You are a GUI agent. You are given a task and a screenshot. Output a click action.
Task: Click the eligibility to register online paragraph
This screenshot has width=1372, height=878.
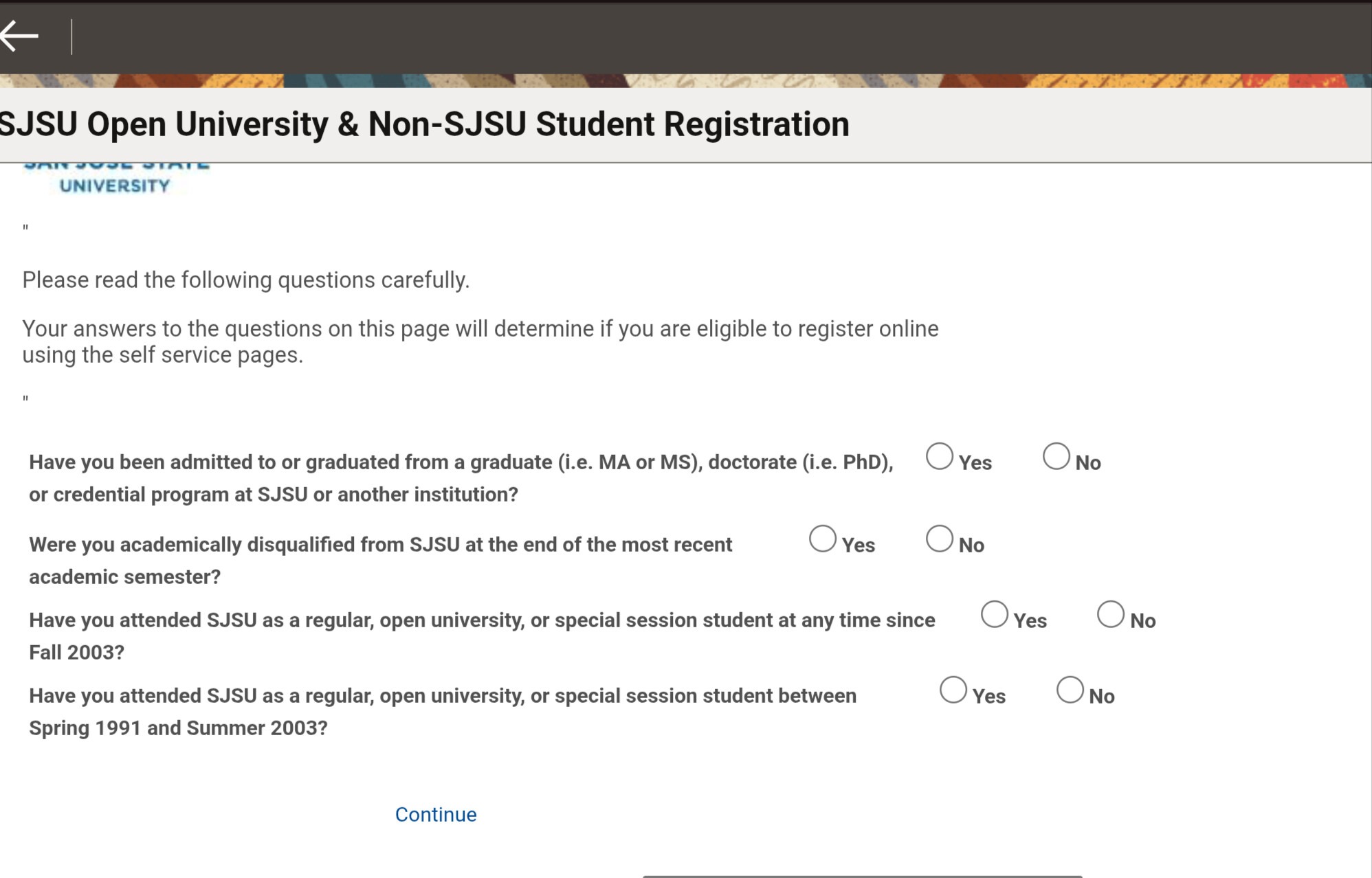coord(480,341)
